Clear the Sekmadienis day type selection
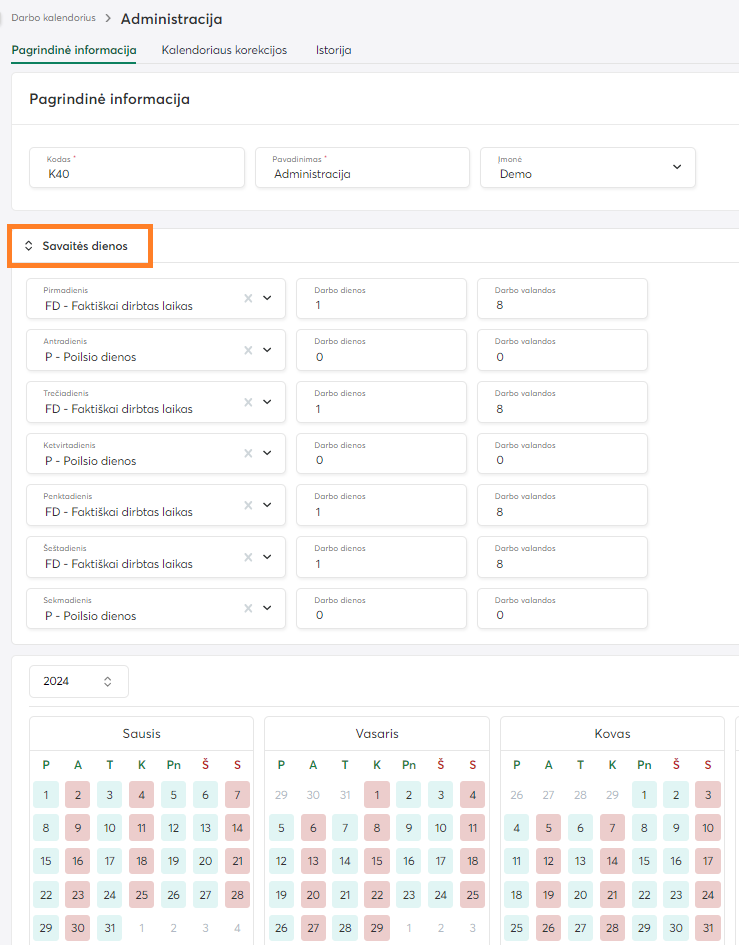The image size is (739, 945). (248, 608)
